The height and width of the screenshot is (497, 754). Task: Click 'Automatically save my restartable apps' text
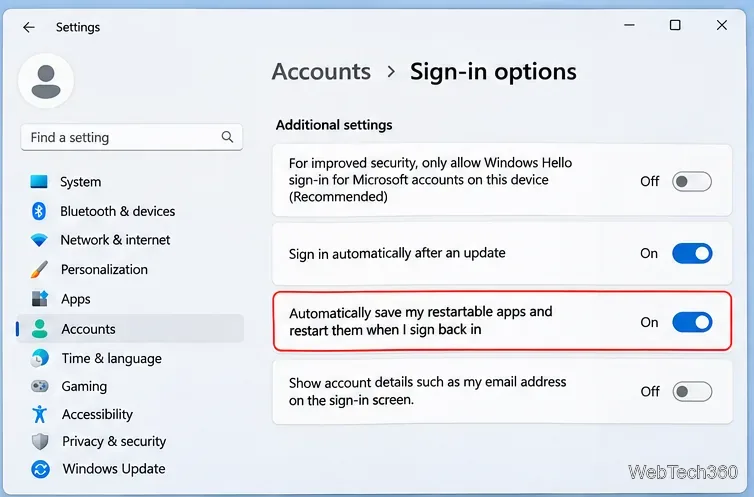point(421,321)
